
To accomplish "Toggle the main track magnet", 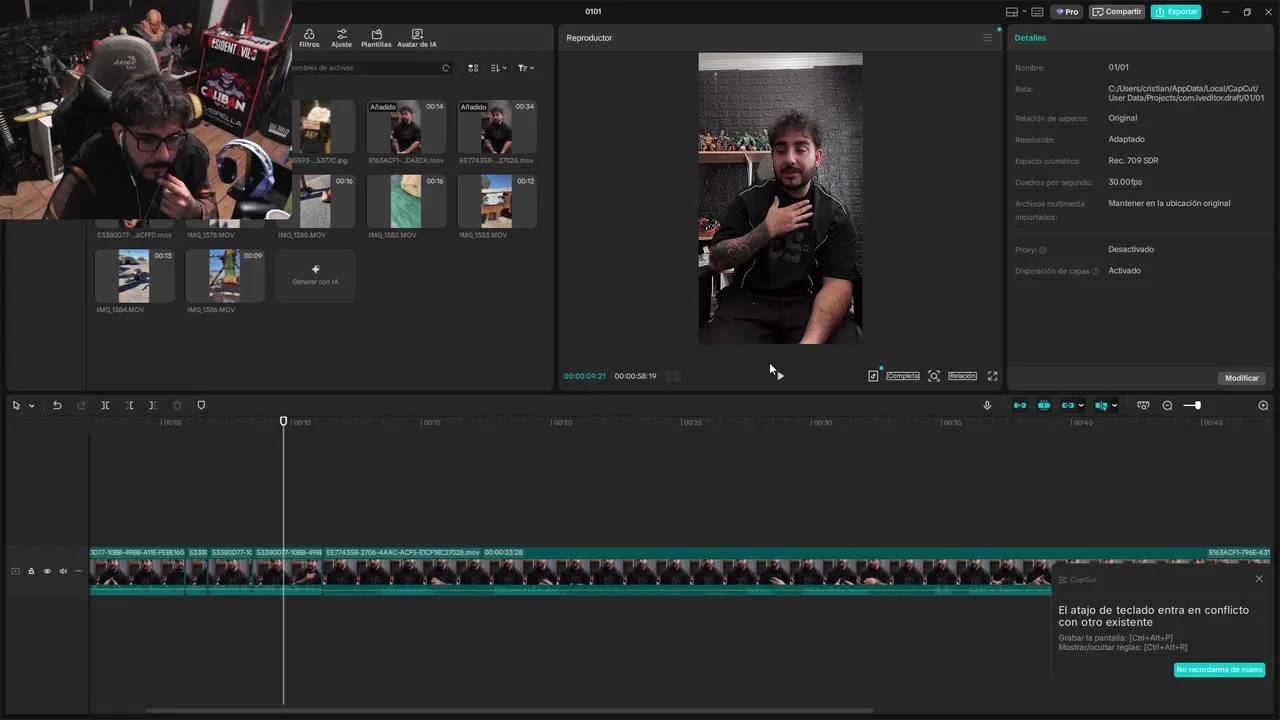I will pyautogui.click(x=1019, y=405).
